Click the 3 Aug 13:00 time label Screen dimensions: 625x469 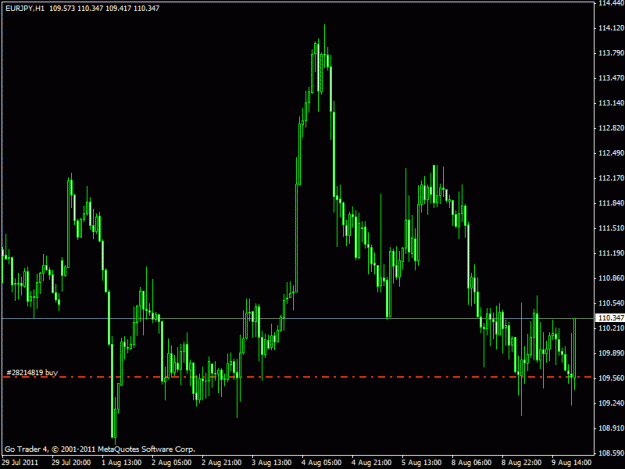(x=271, y=463)
